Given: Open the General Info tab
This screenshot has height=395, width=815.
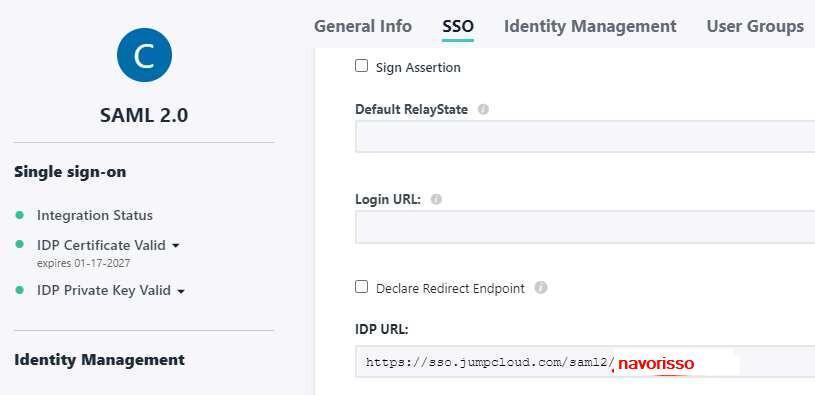Looking at the screenshot, I should coord(363,26).
